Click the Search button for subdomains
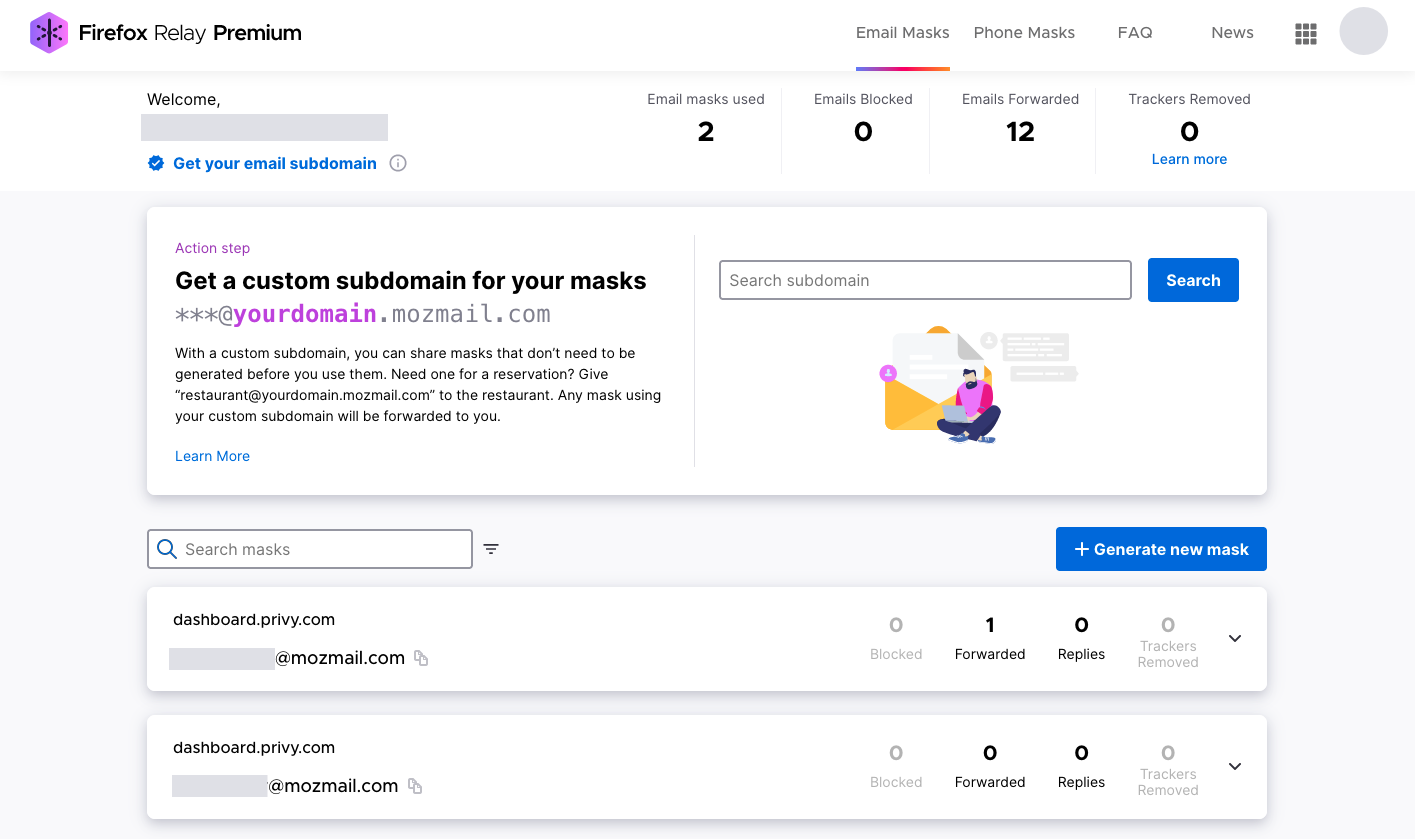The height and width of the screenshot is (839, 1415). point(1192,280)
